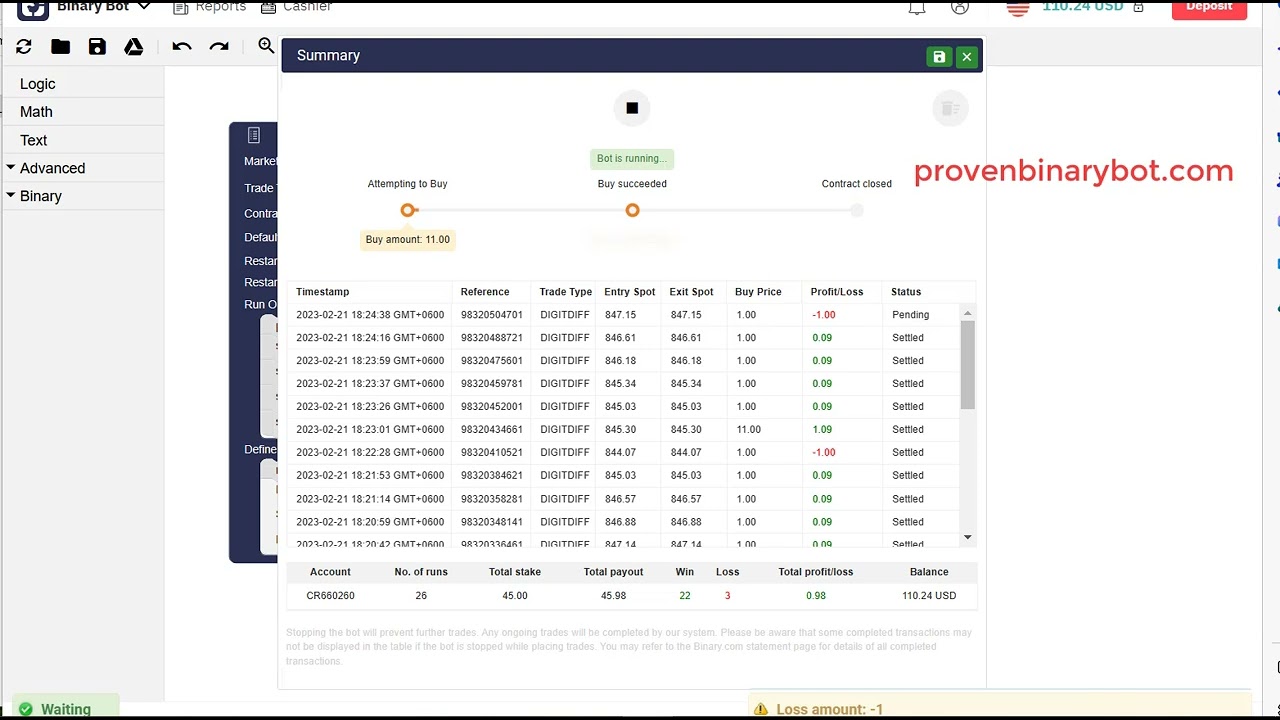The width and height of the screenshot is (1280, 720).
Task: Open the Cashier menu
Action: click(x=296, y=7)
